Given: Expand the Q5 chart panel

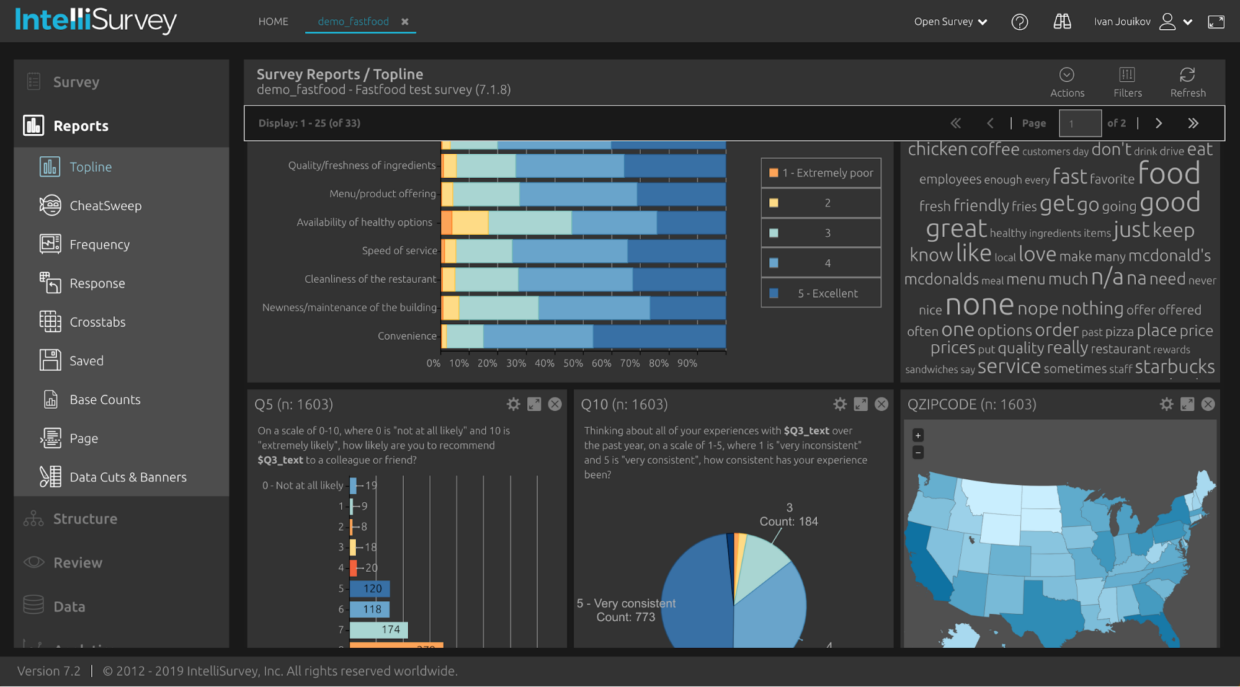Looking at the screenshot, I should click(534, 404).
